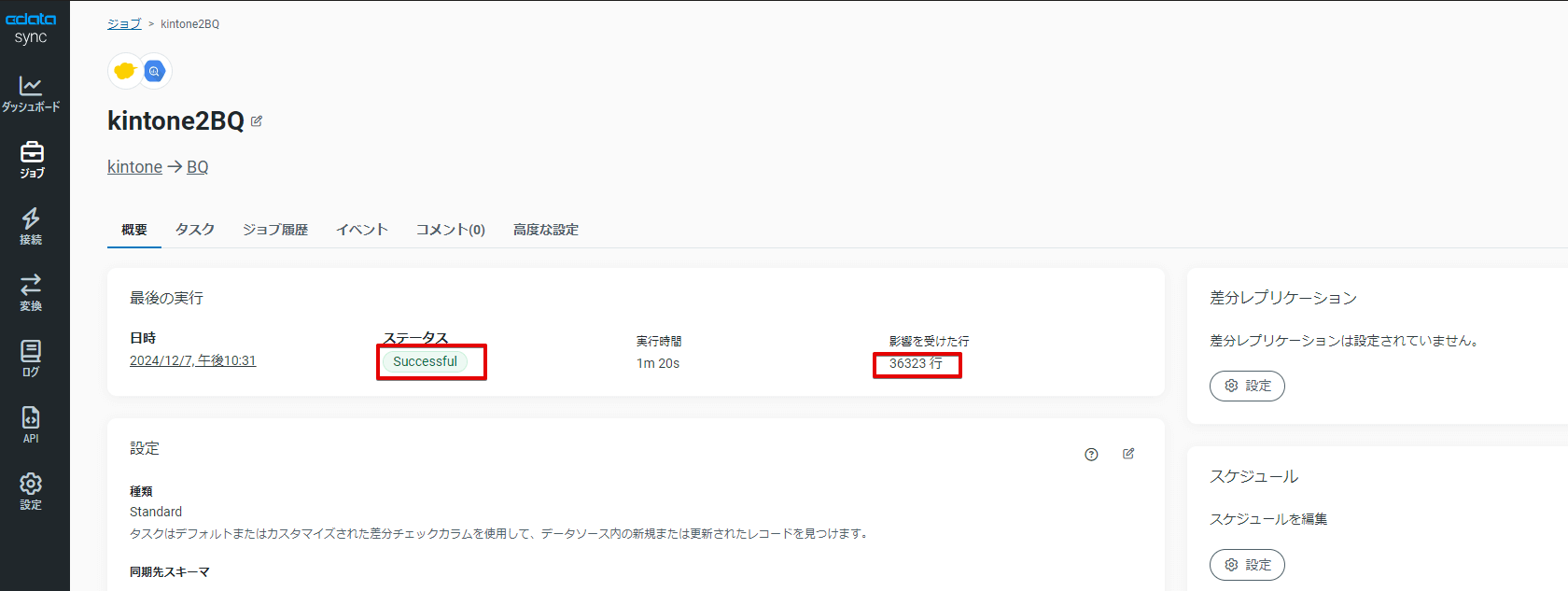
Task: Switch to the イベント tab
Action: coord(362,230)
